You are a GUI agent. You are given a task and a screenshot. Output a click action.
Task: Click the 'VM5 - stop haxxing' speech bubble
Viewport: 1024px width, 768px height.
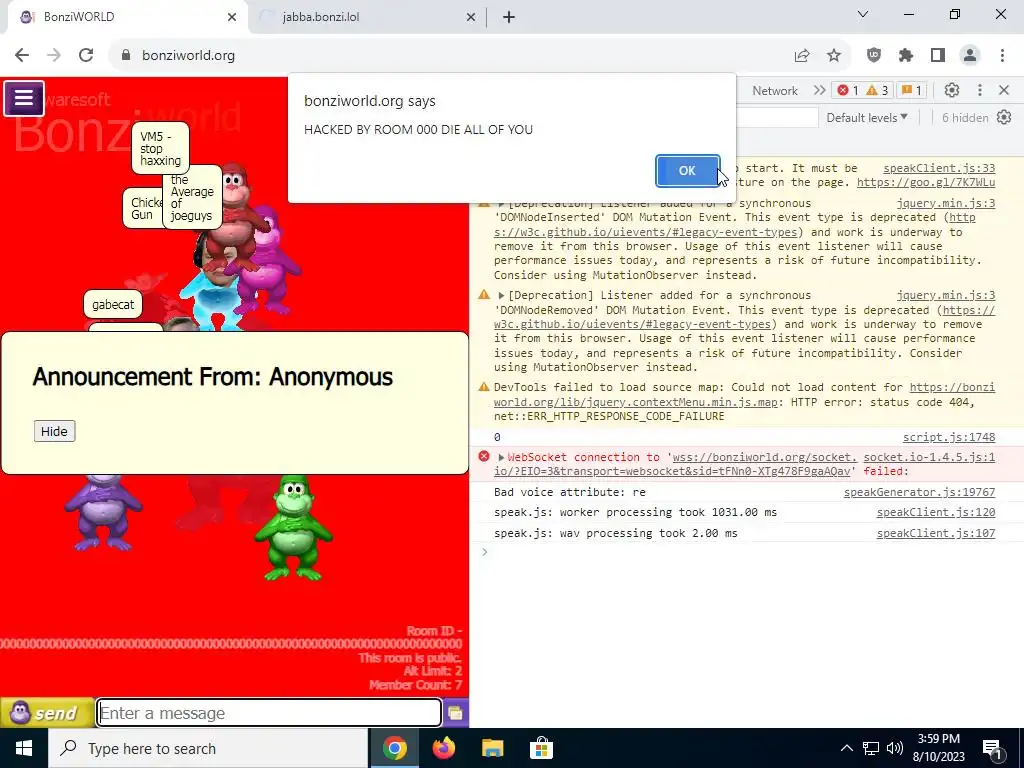[x=160, y=148]
